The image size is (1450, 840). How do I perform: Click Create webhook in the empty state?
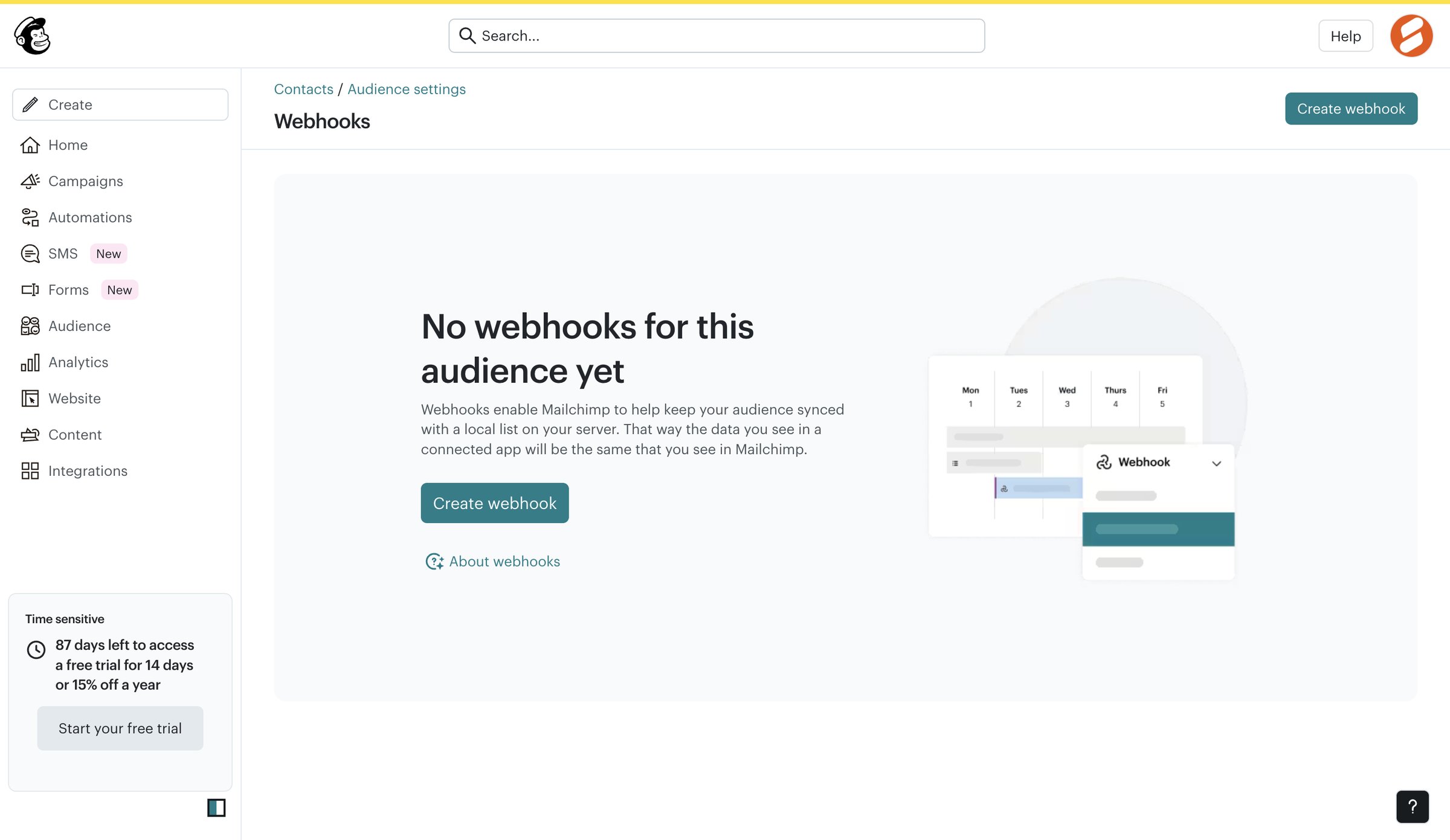coord(495,503)
